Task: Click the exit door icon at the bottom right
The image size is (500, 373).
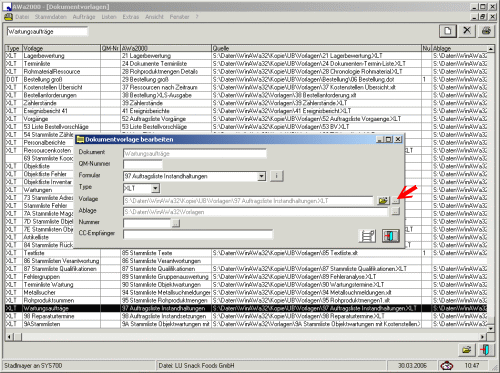Action: (x=485, y=350)
